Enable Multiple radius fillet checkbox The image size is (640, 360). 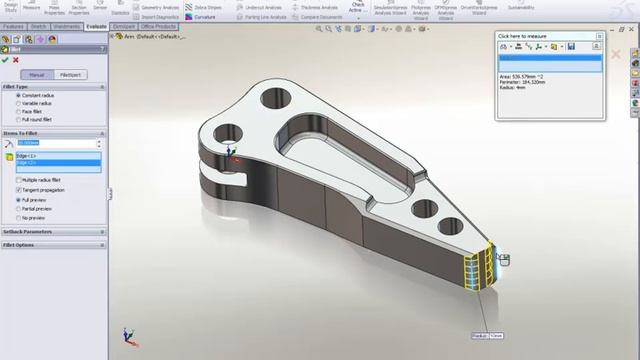pyautogui.click(x=38, y=180)
